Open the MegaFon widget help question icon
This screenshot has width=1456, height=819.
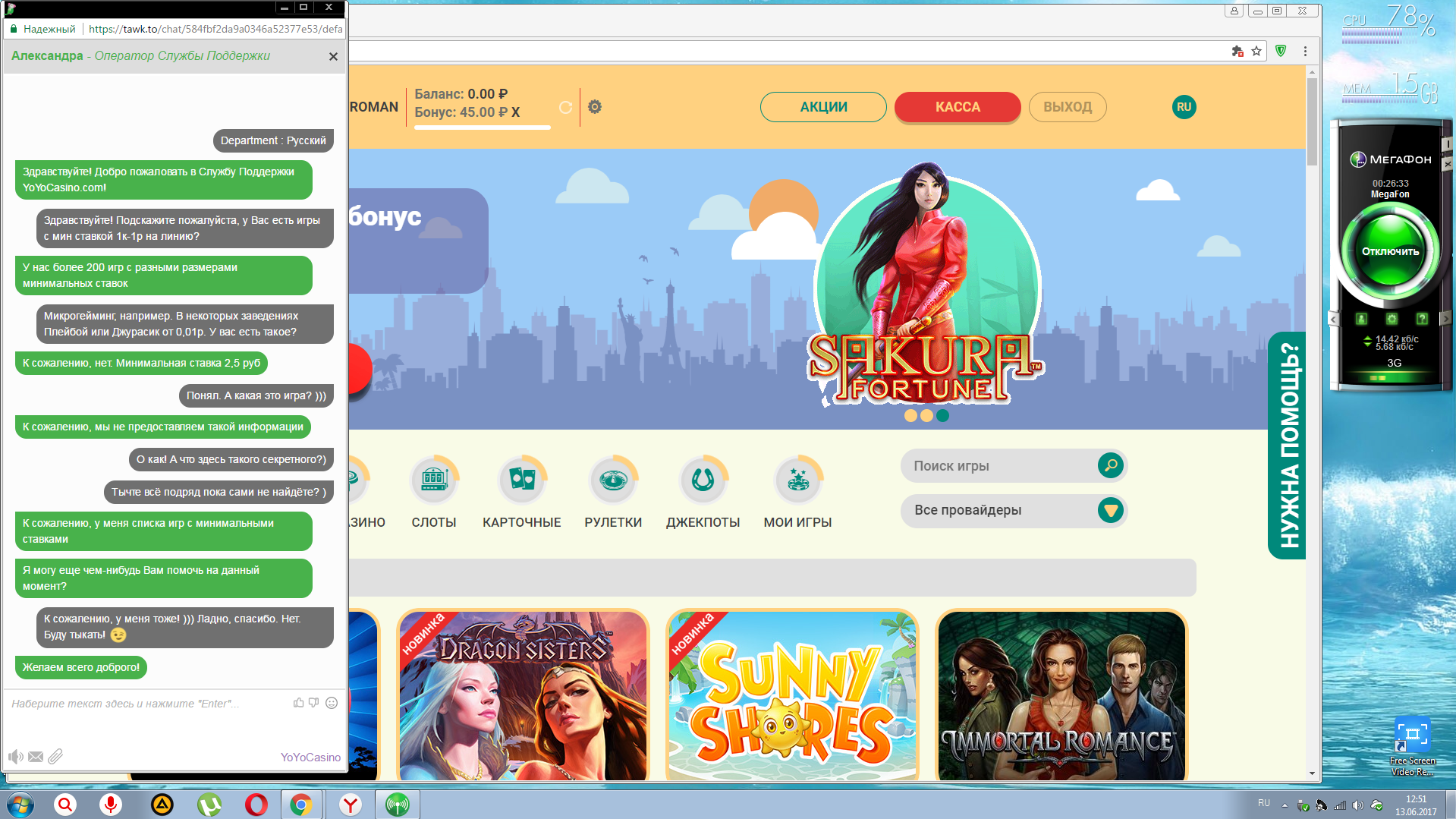point(1422,319)
